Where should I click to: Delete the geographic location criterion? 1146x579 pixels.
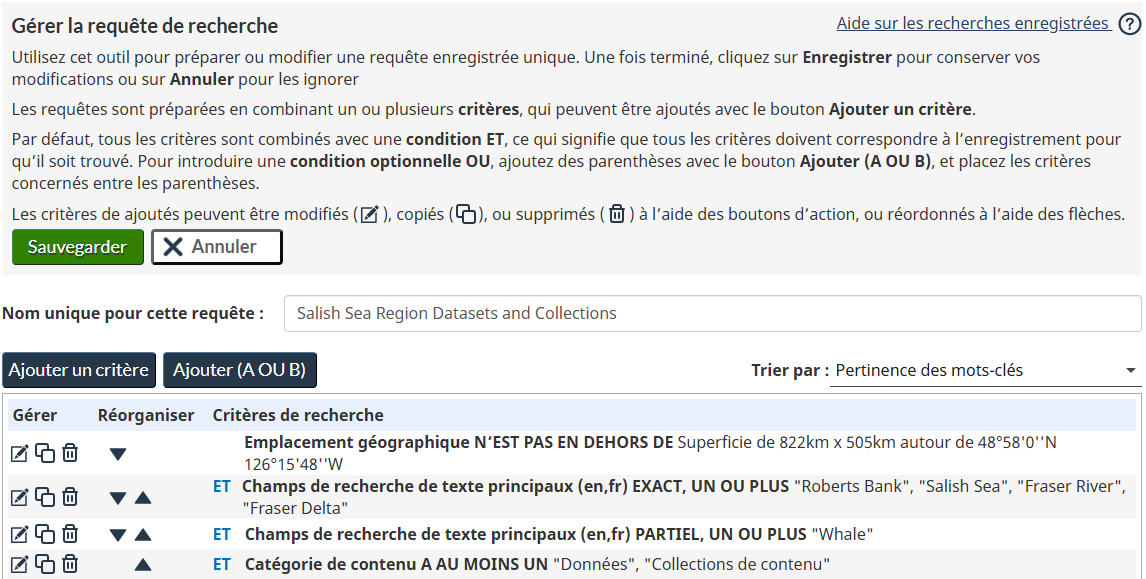(69, 452)
